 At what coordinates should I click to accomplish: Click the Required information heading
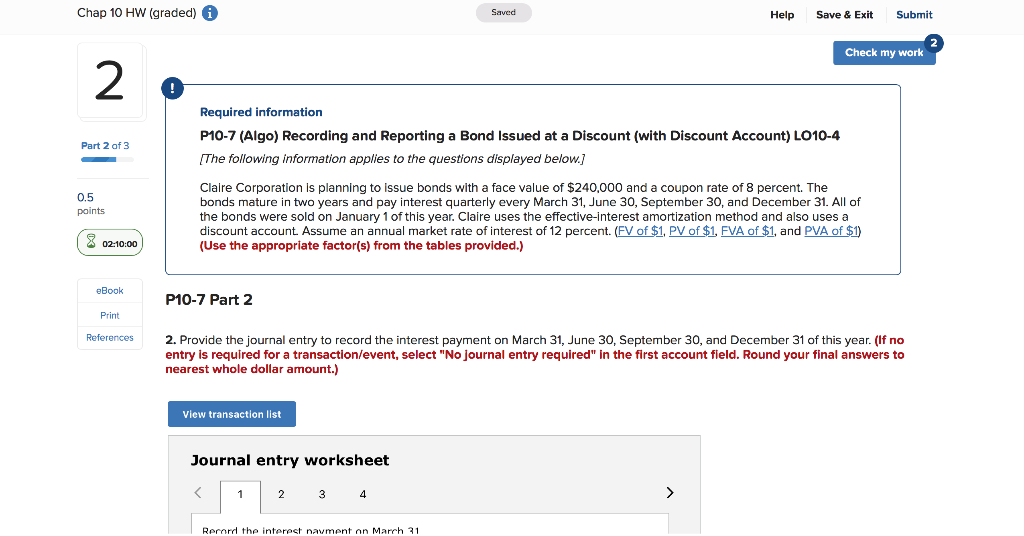[x=261, y=112]
